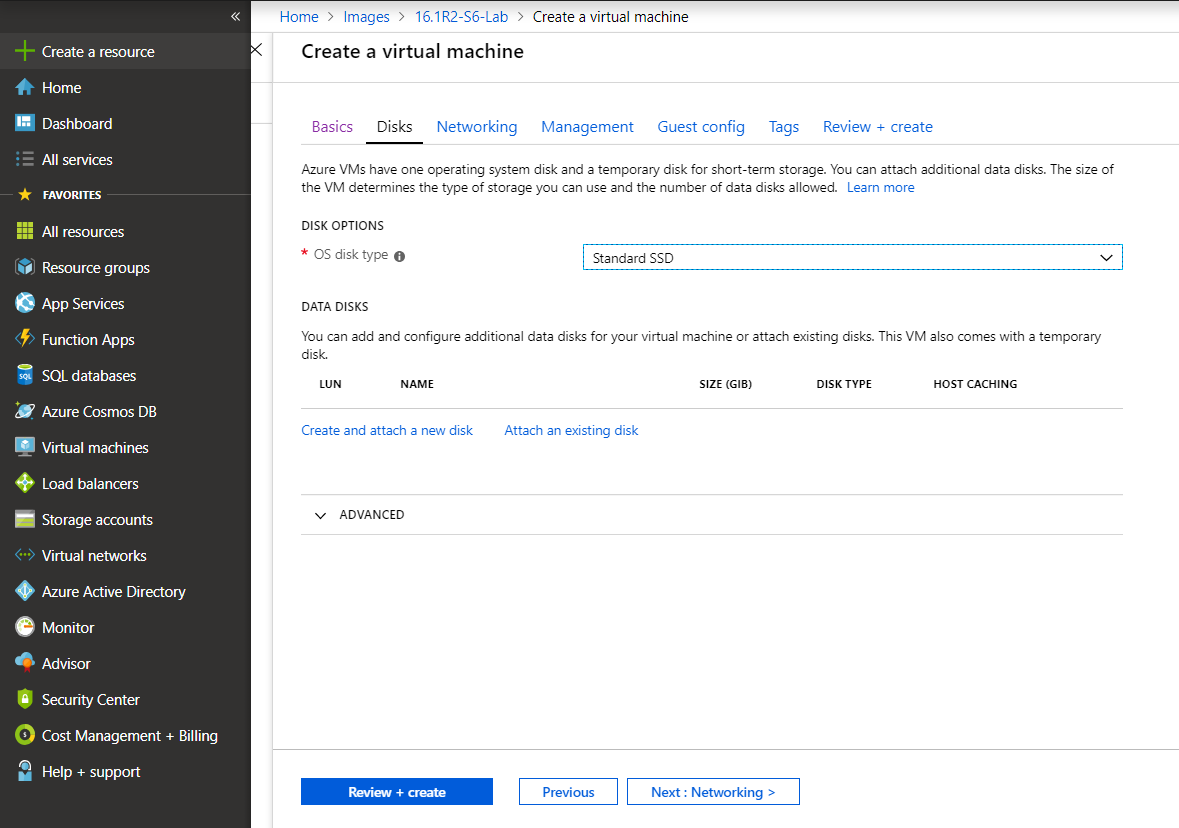Open Storage accounts in sidebar
Viewport: 1179px width, 828px height.
(125, 520)
